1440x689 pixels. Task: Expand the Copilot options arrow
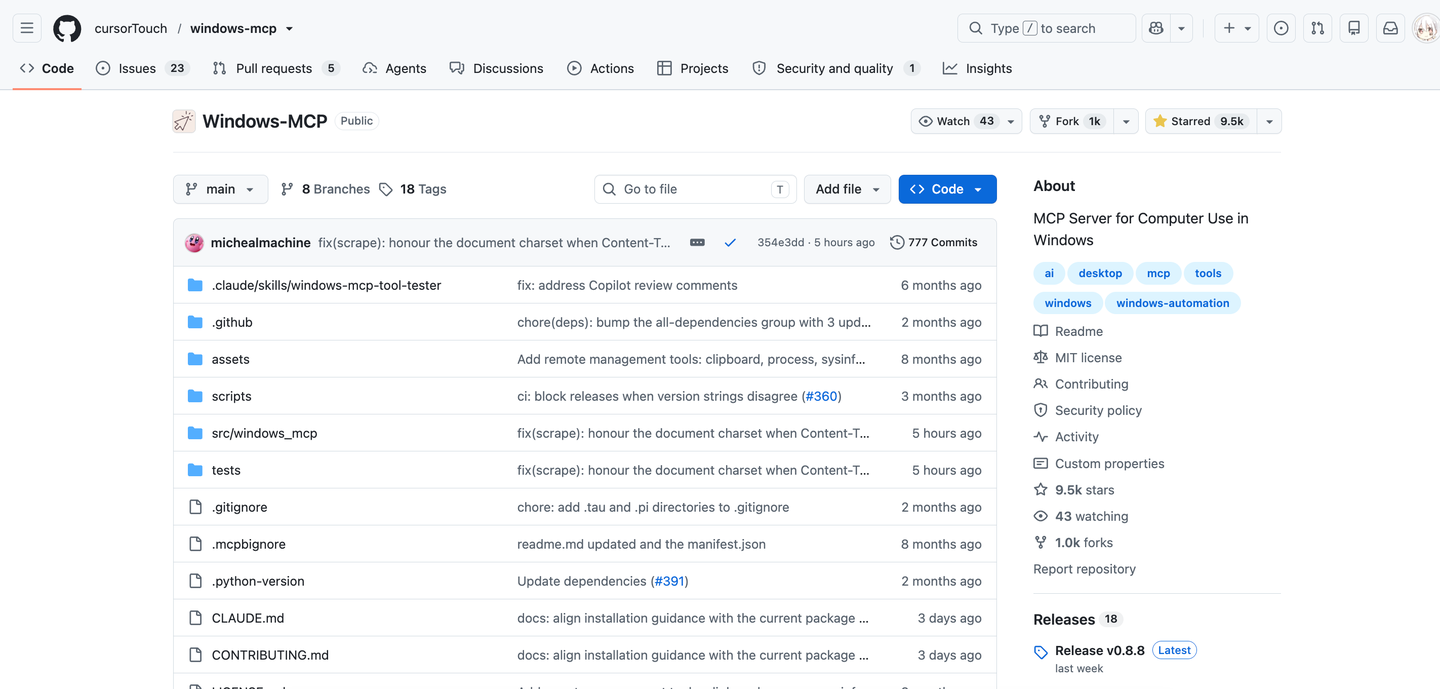pyautogui.click(x=1182, y=28)
